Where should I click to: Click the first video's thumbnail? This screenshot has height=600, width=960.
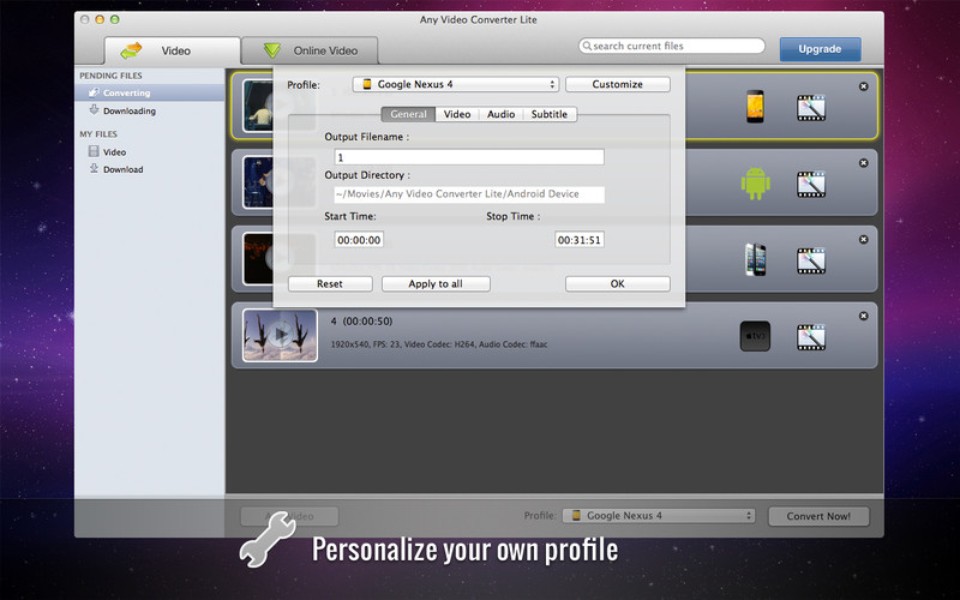tap(258, 105)
